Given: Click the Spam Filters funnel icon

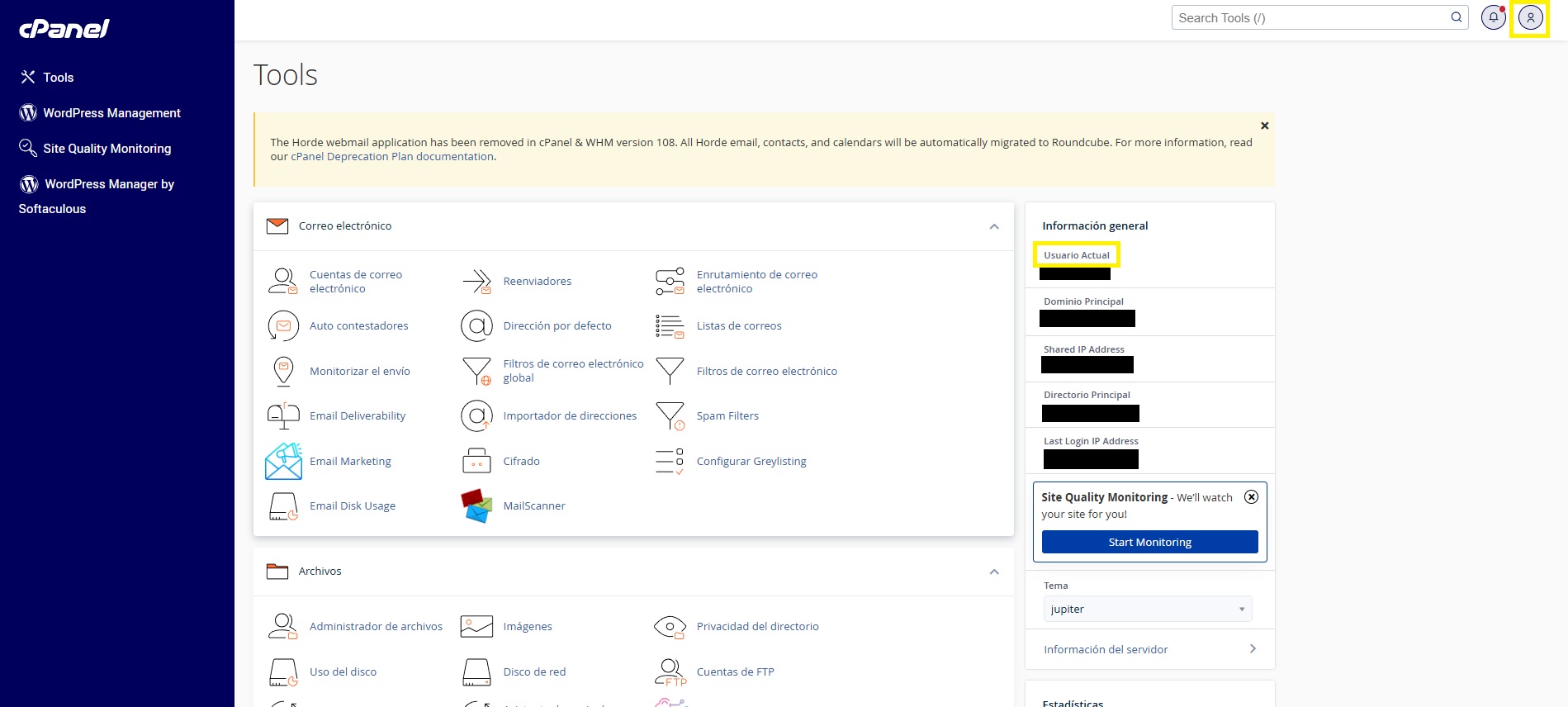Looking at the screenshot, I should (x=670, y=415).
